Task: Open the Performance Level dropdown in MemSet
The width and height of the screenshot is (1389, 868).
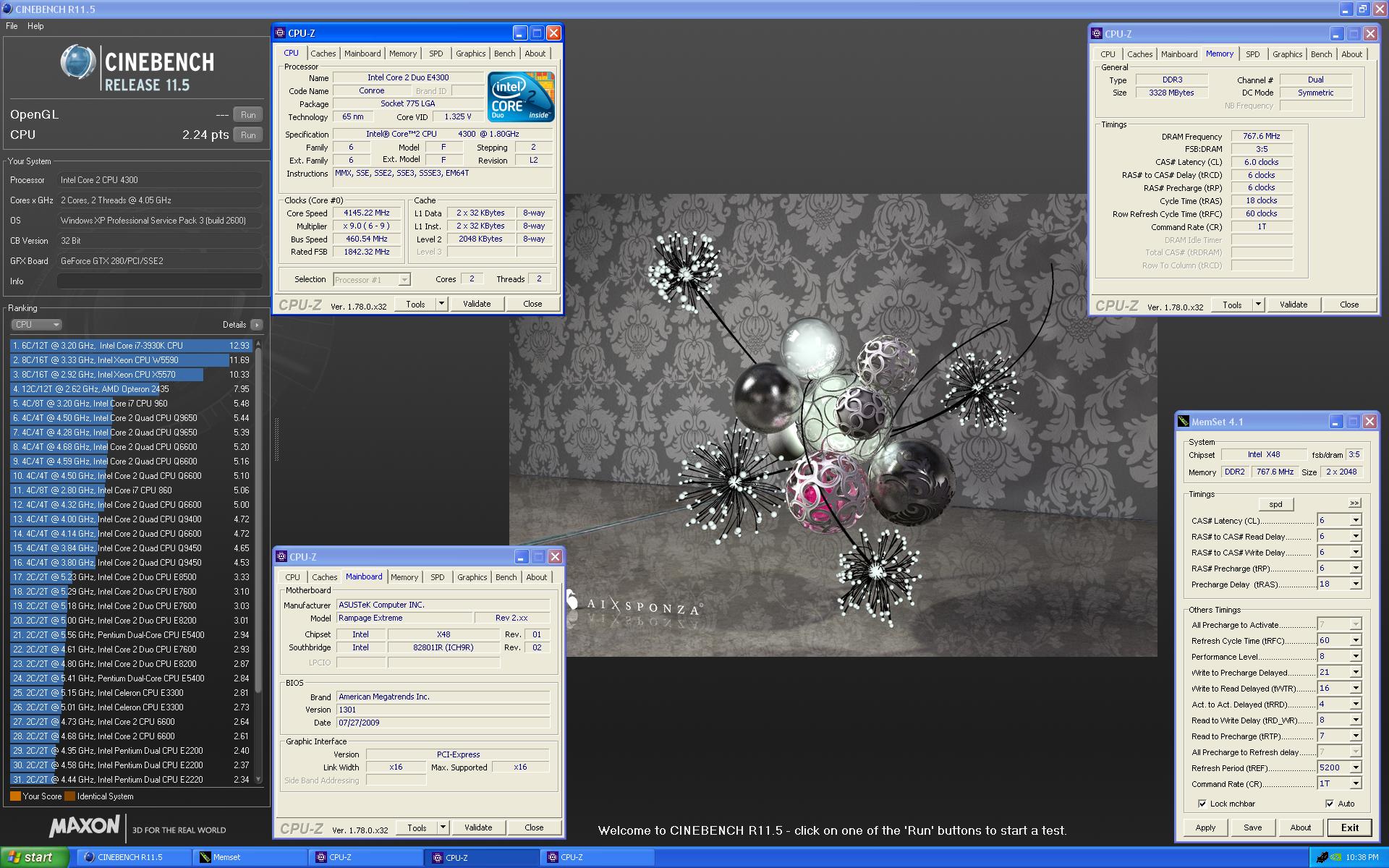Action: coord(1356,656)
